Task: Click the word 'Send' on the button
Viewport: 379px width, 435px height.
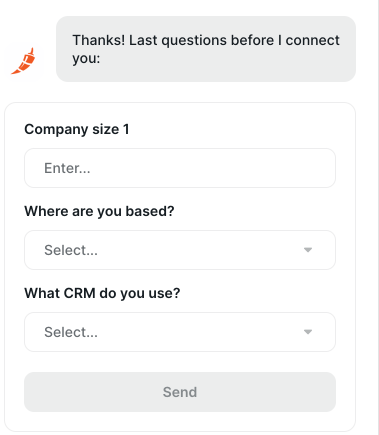Action: pyautogui.click(x=180, y=392)
